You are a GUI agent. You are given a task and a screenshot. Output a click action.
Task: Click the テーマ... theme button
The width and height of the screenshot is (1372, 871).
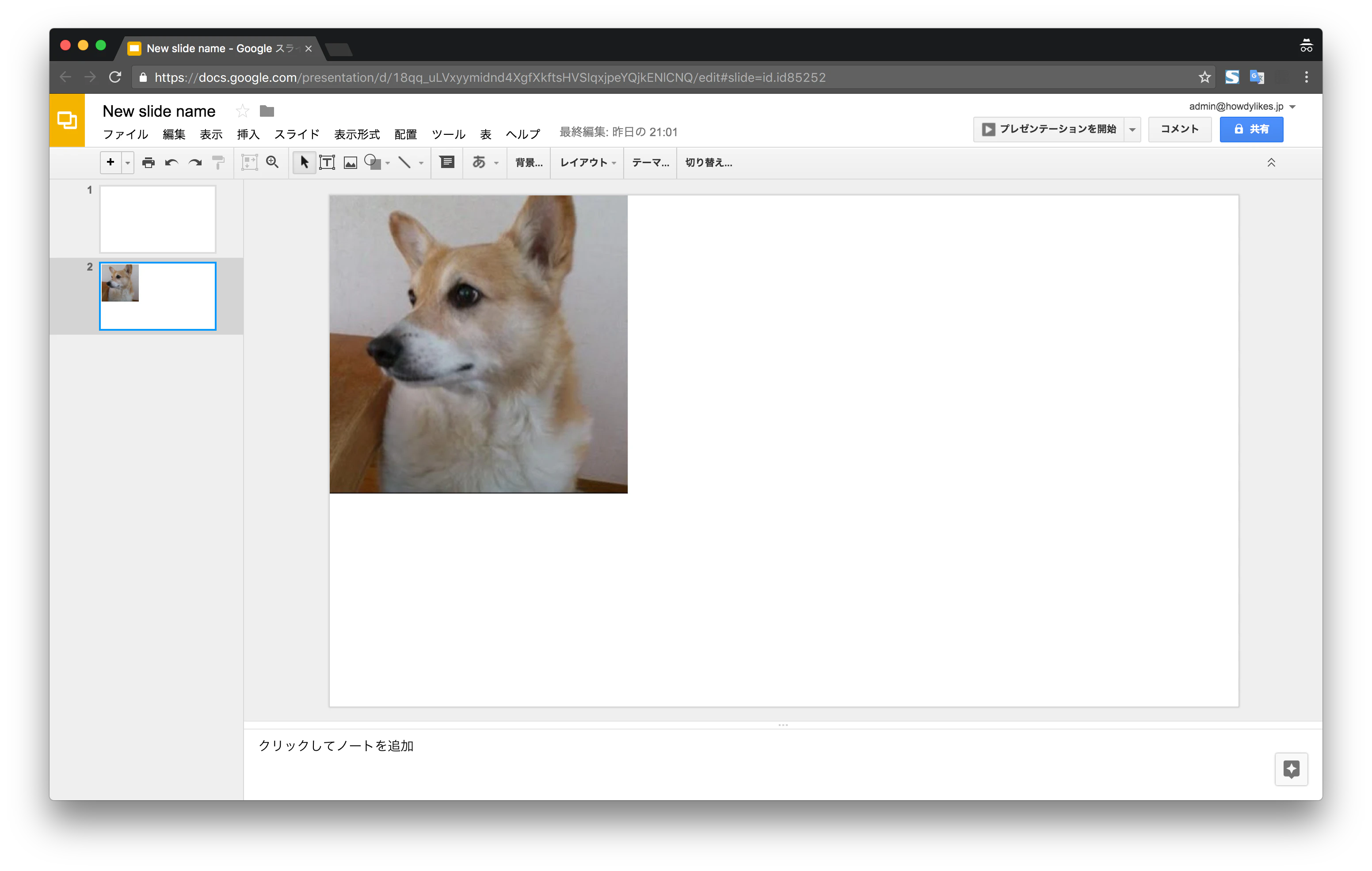click(x=650, y=162)
